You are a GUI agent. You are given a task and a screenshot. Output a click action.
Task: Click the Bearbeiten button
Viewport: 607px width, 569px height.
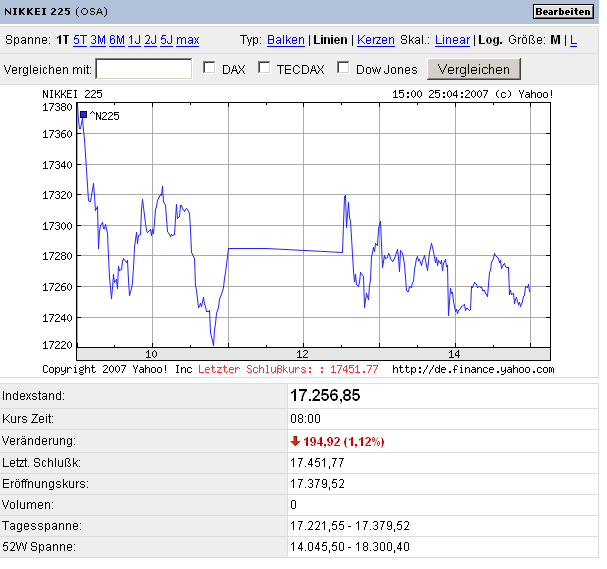tap(563, 12)
